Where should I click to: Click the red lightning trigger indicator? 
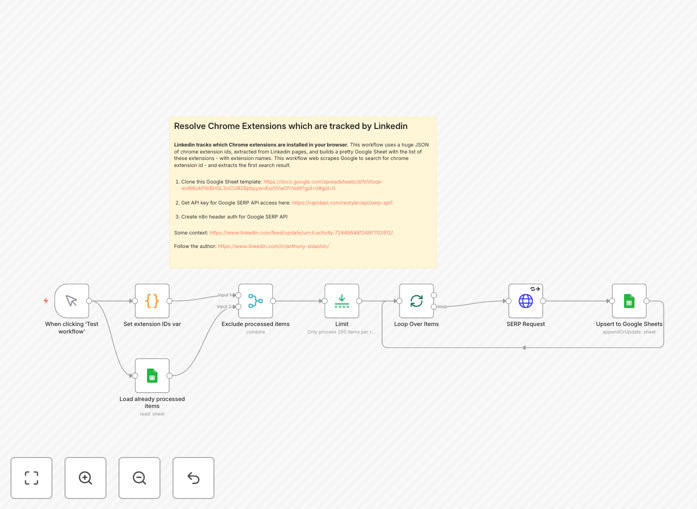(x=46, y=301)
